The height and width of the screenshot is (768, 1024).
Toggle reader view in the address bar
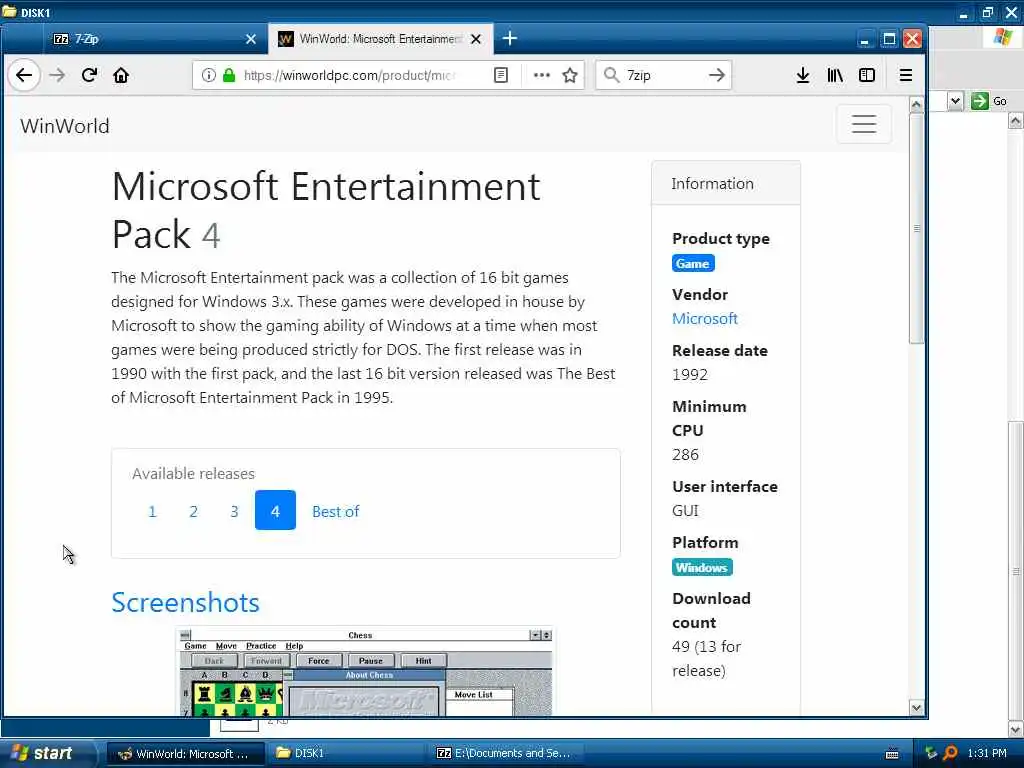(501, 75)
